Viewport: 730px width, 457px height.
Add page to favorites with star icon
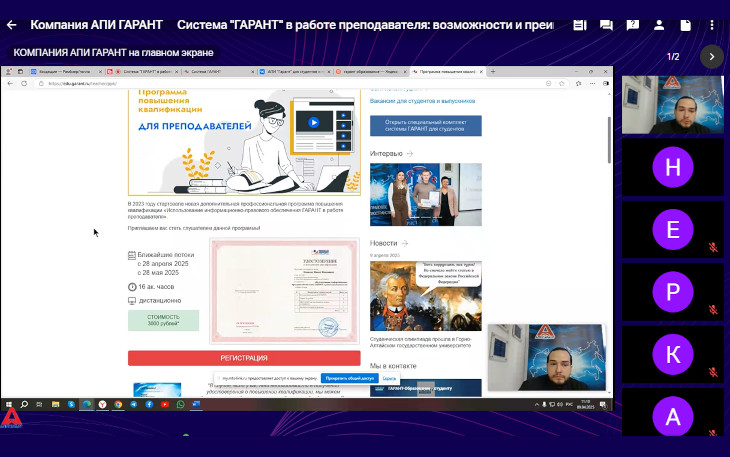coord(562,83)
